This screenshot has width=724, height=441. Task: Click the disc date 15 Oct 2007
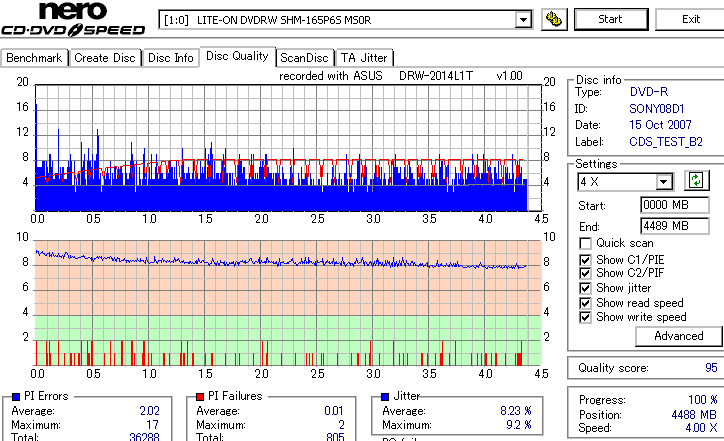[660, 125]
